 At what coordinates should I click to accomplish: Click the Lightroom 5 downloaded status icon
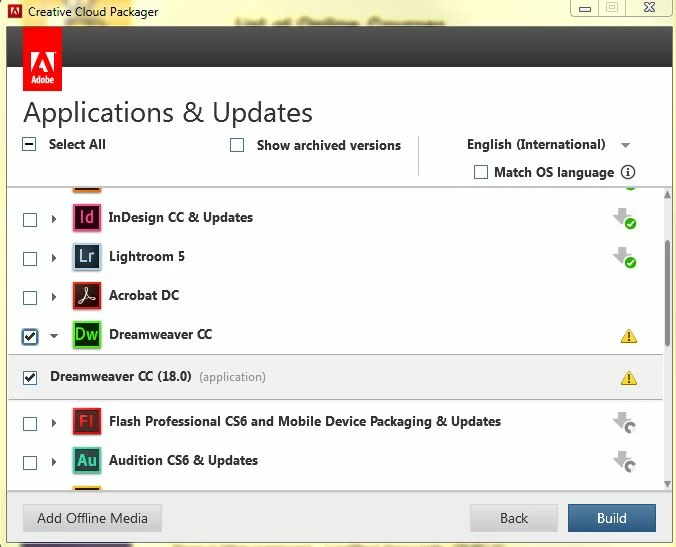pos(625,257)
